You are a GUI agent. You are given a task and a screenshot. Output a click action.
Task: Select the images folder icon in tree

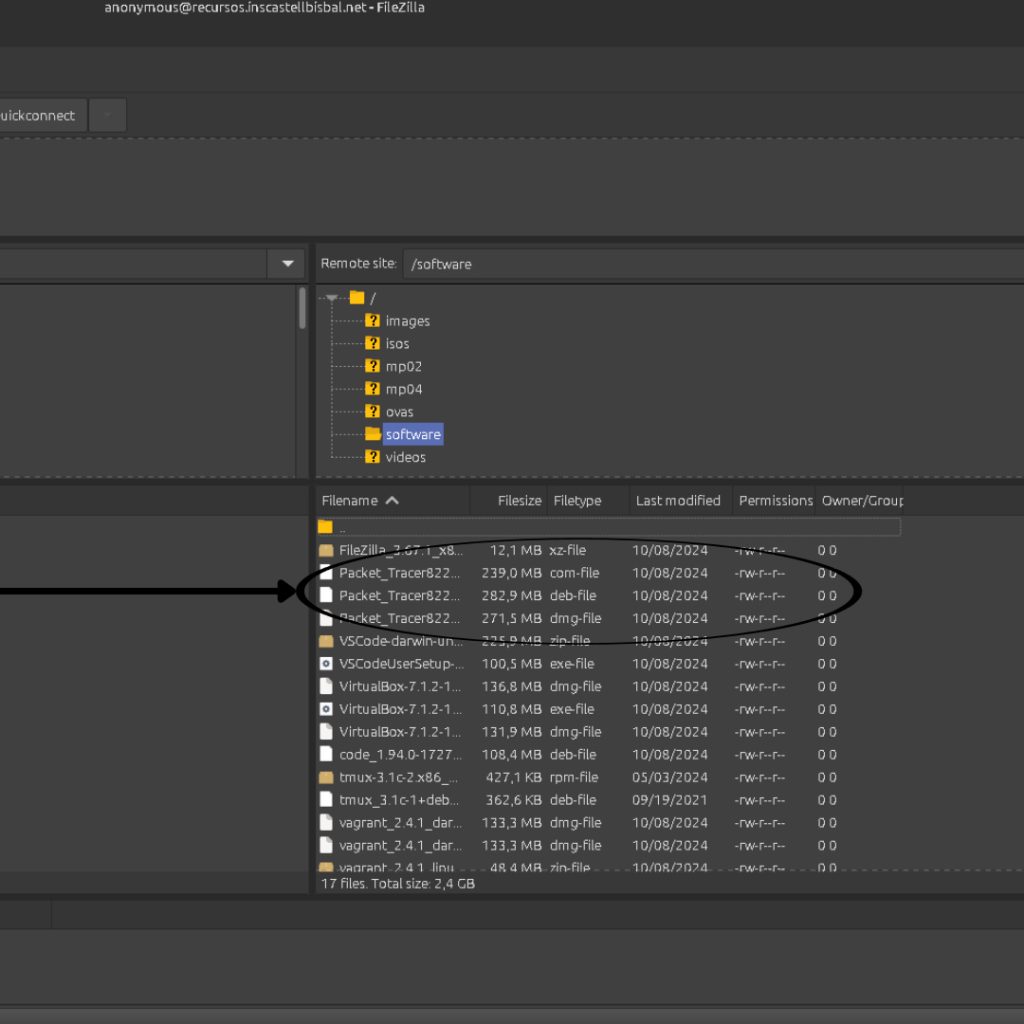372,321
